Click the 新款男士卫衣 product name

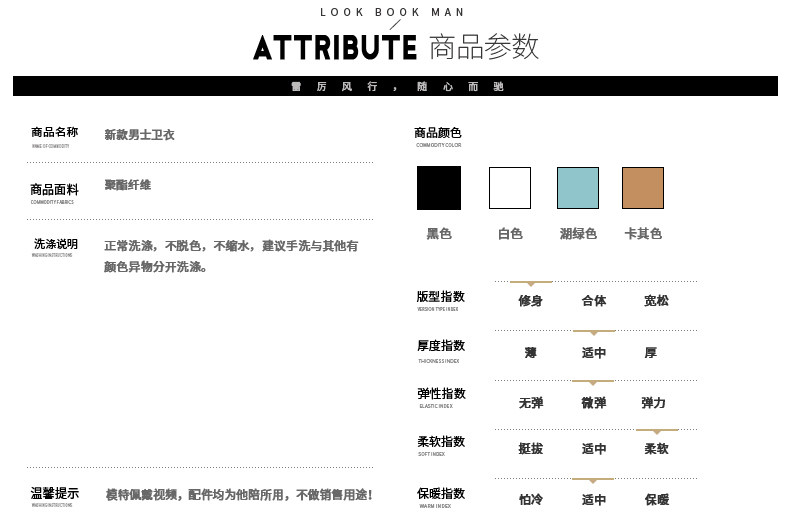point(139,135)
